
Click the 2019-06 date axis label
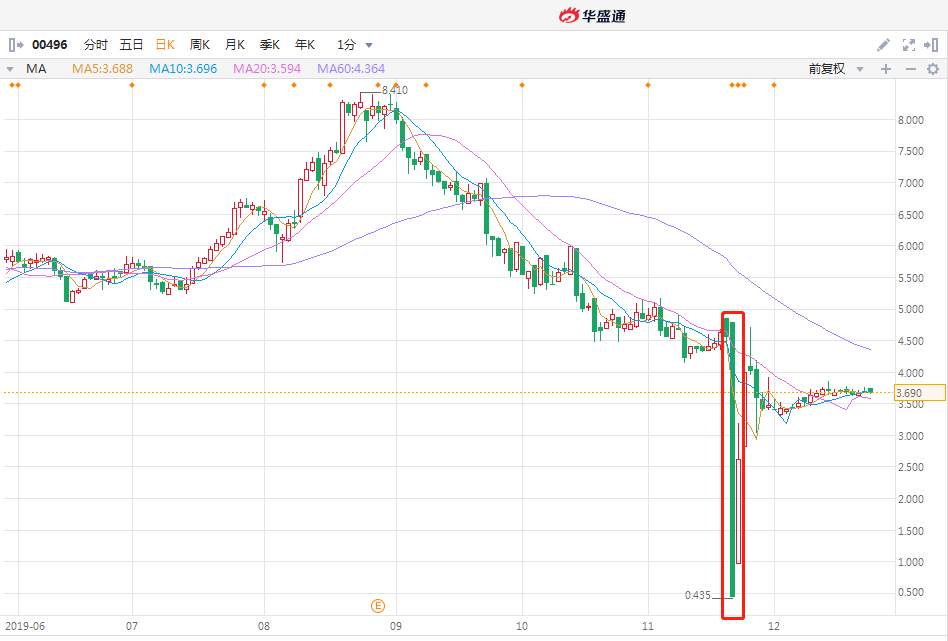(x=25, y=626)
